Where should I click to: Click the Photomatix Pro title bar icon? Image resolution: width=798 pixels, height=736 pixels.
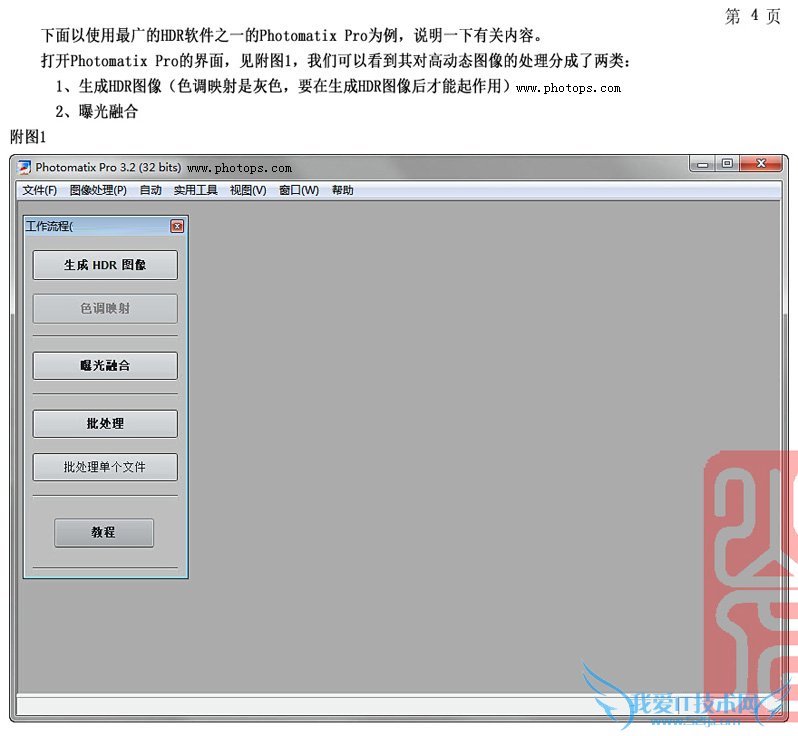[24, 167]
